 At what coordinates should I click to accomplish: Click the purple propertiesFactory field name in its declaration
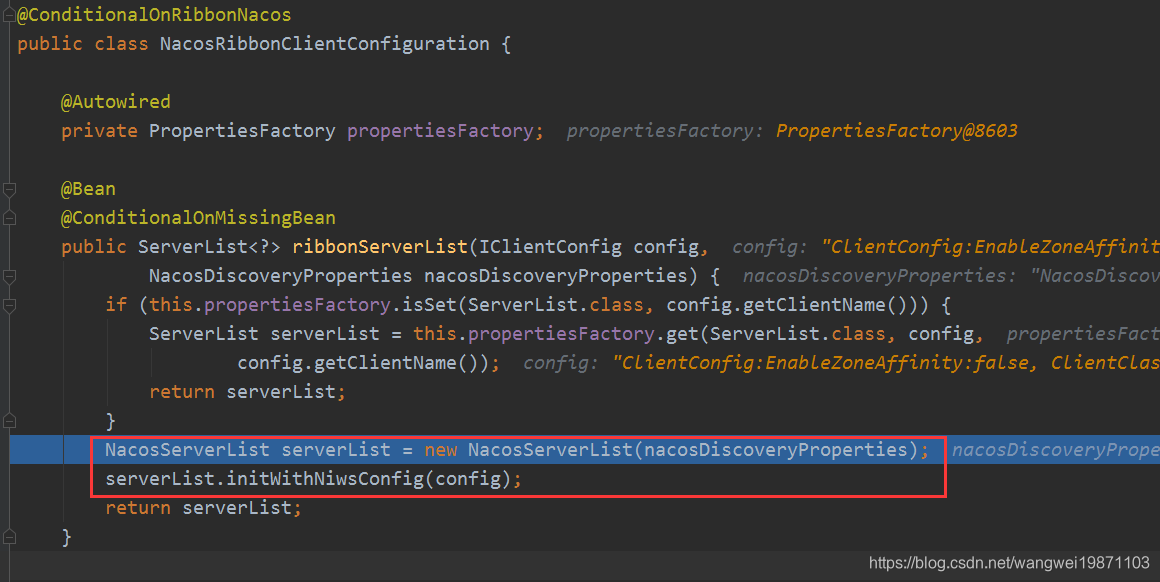click(x=440, y=131)
